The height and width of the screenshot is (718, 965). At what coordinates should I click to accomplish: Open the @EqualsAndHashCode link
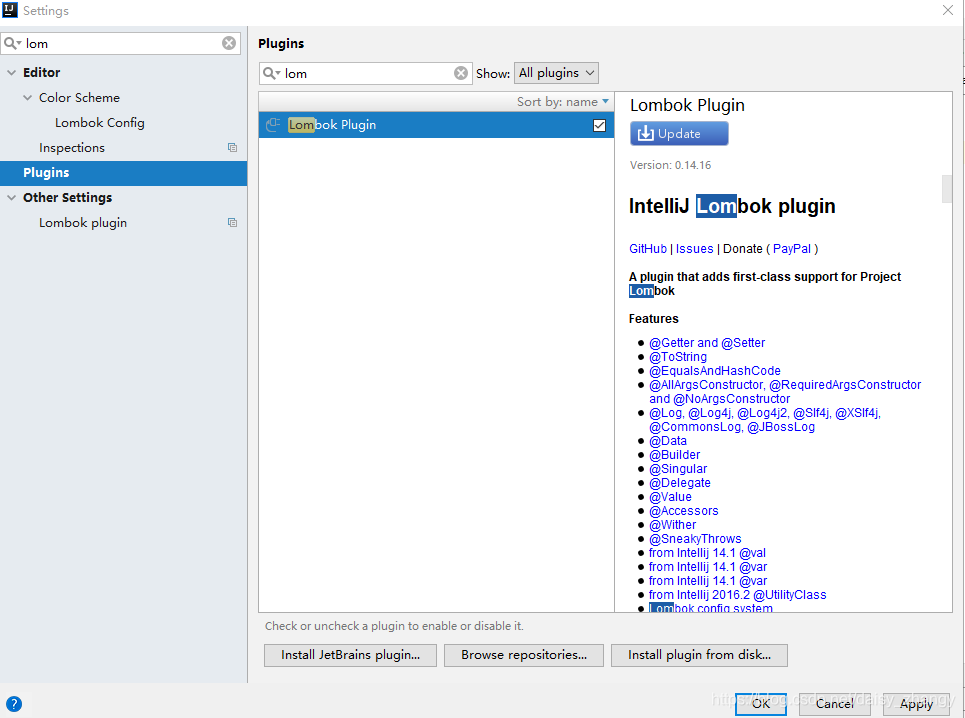point(715,371)
